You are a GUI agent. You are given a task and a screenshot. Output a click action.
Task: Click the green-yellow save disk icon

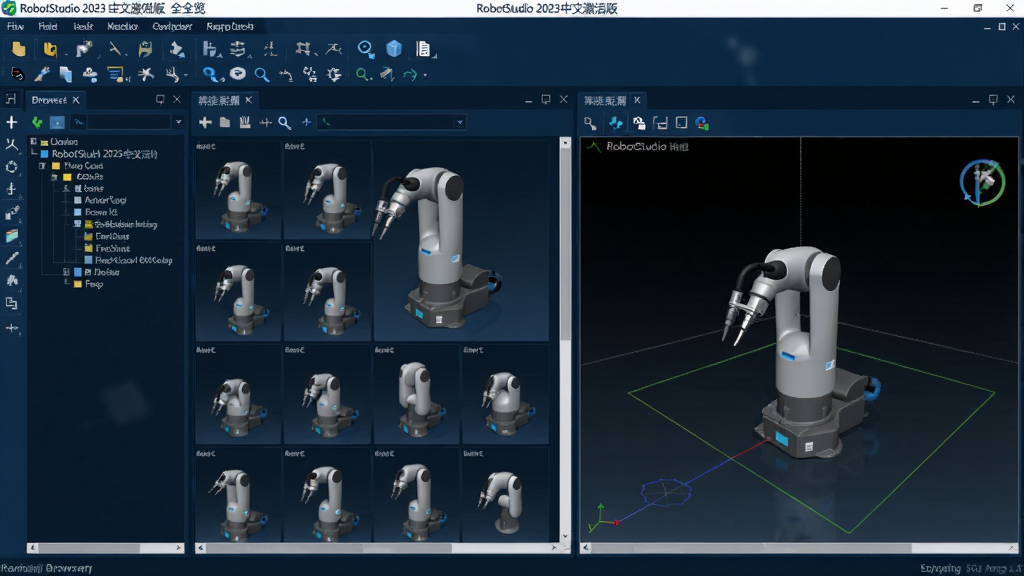pos(145,49)
